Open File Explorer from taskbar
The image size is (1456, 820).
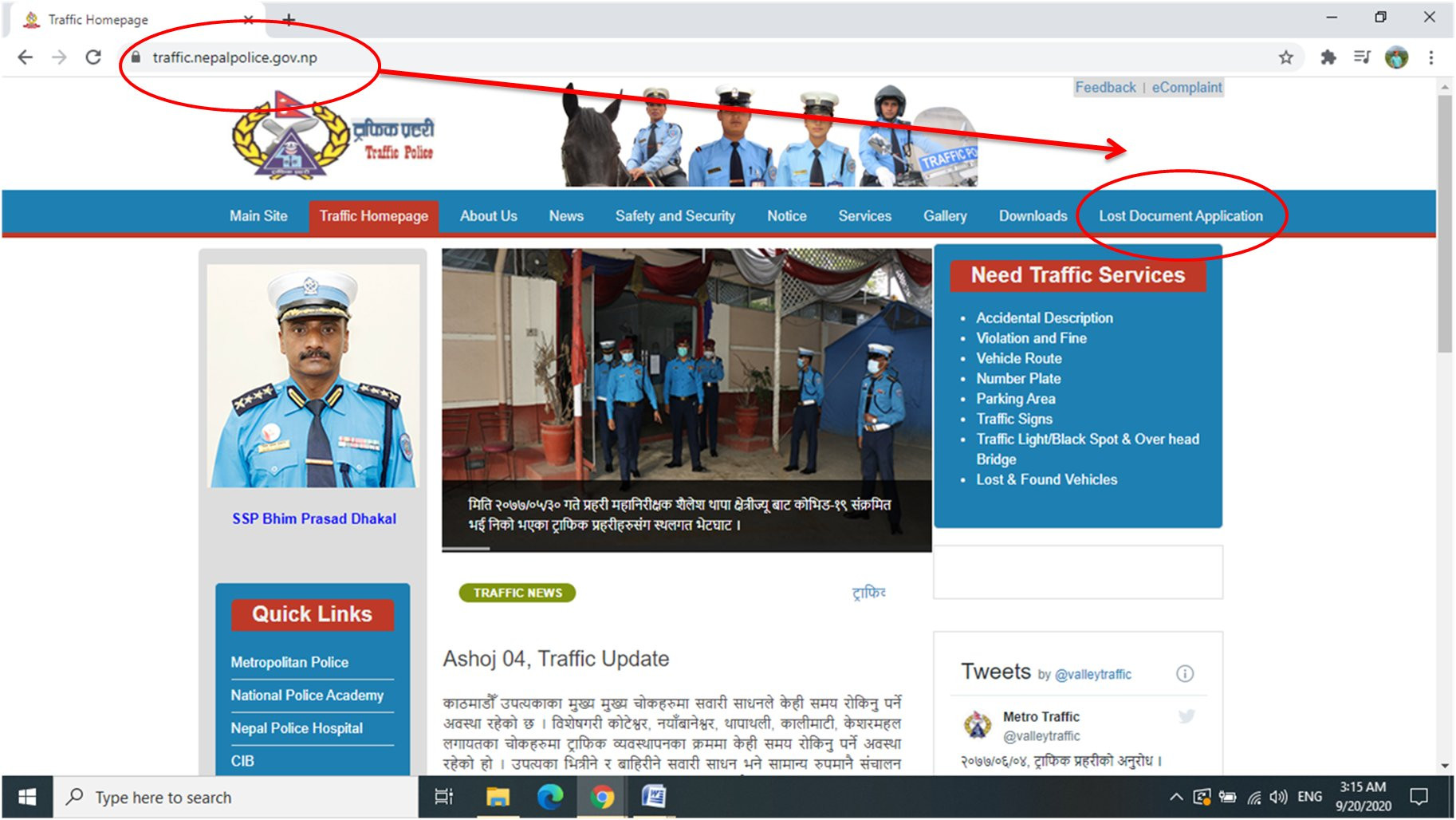498,797
